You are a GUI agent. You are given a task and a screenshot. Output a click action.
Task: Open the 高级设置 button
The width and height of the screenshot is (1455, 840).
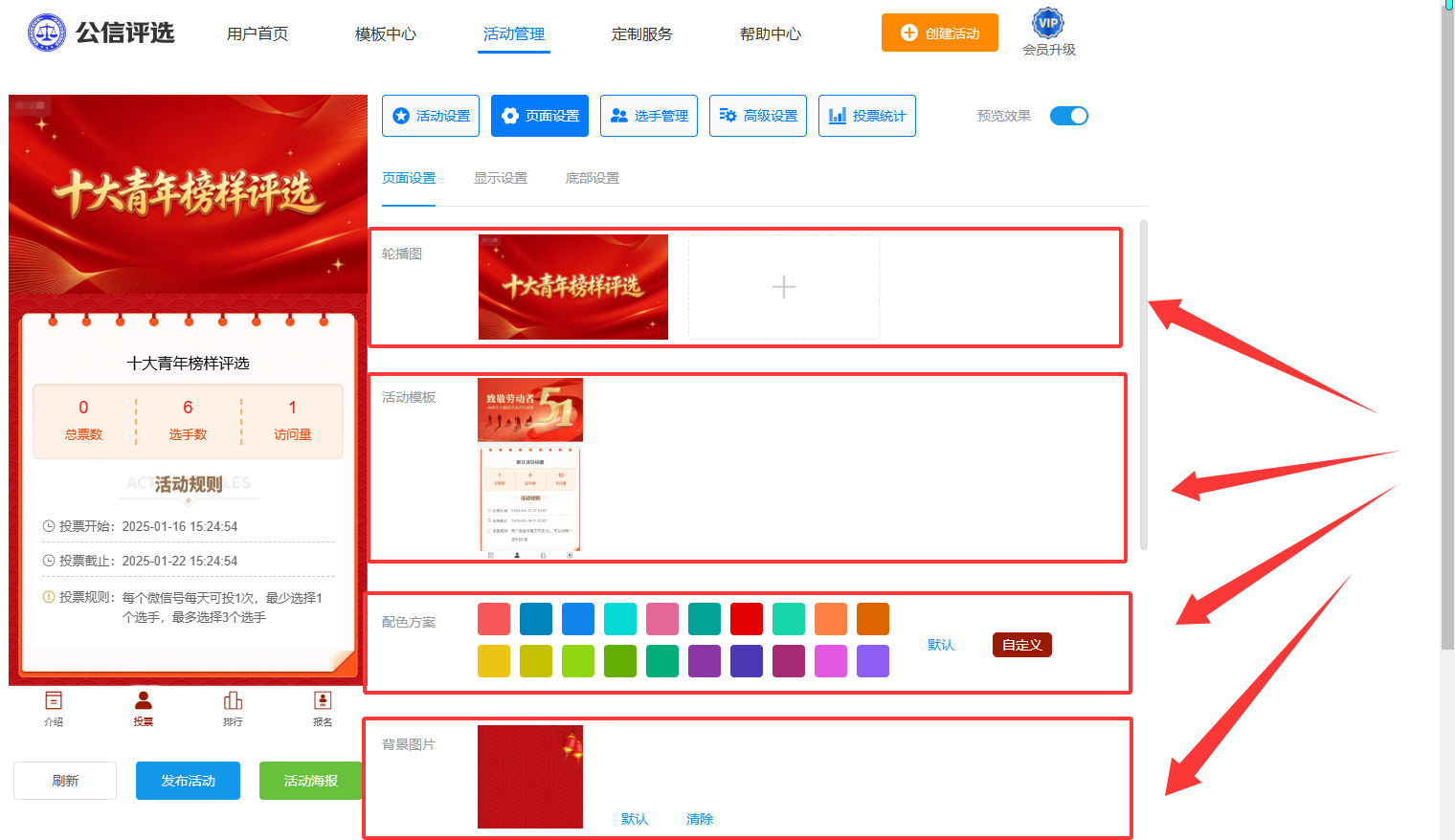pos(758,116)
